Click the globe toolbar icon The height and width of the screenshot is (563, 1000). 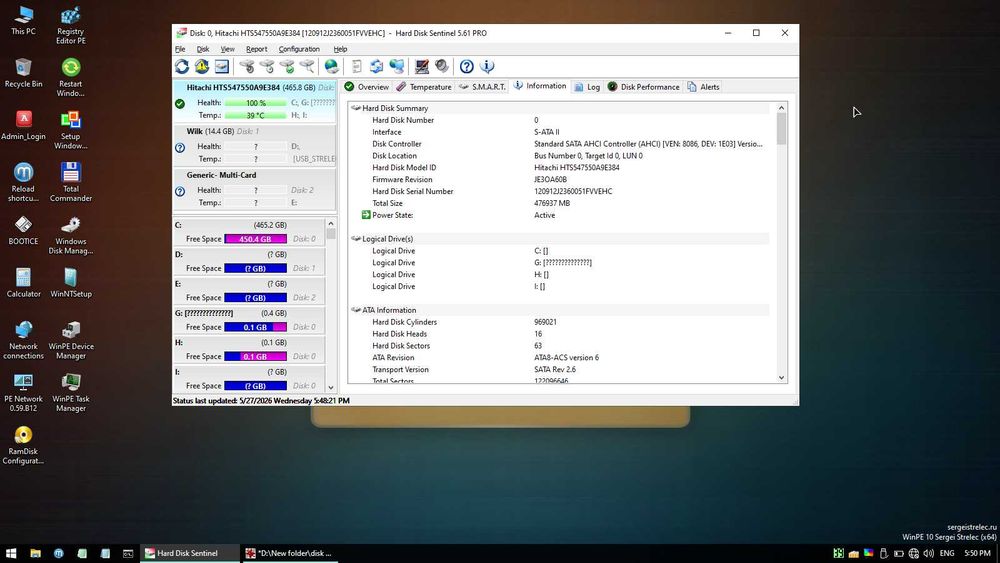pyautogui.click(x=332, y=66)
